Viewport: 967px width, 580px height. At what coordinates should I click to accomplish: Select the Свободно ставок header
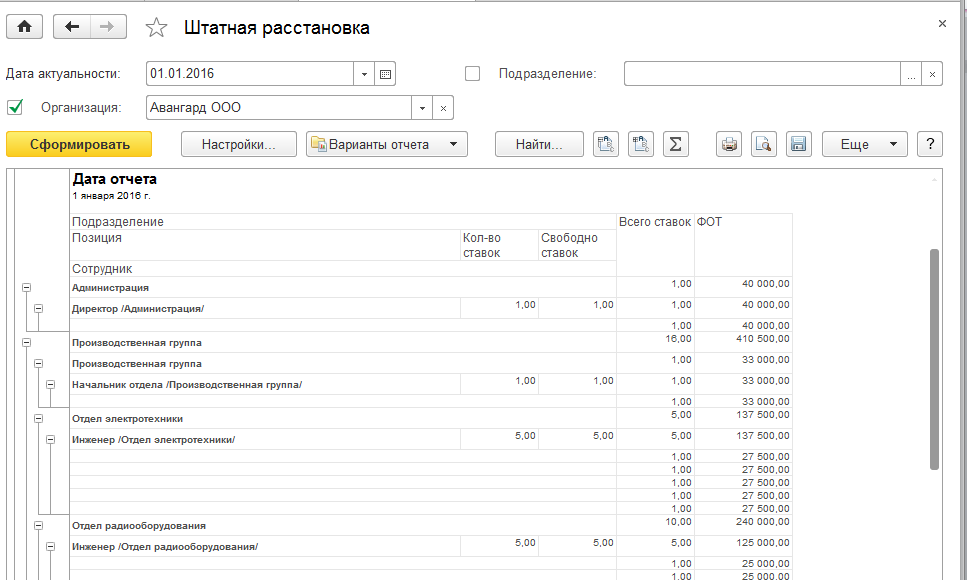pos(569,246)
